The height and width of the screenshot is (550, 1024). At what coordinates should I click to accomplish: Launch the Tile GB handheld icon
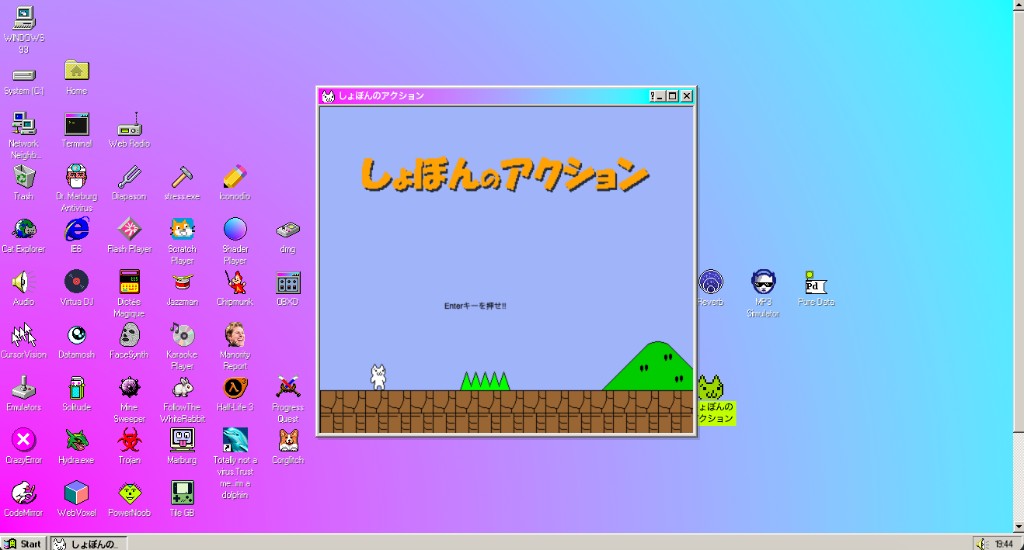tap(182, 493)
